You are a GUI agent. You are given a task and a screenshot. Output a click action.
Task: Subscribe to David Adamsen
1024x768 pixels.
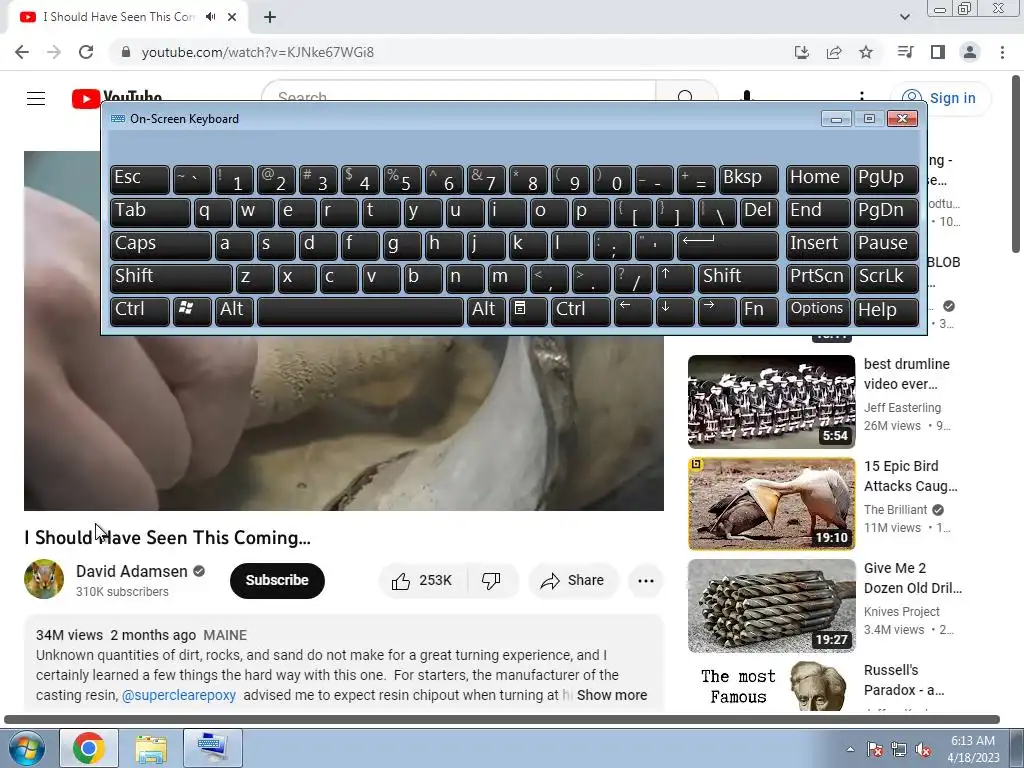point(277,581)
